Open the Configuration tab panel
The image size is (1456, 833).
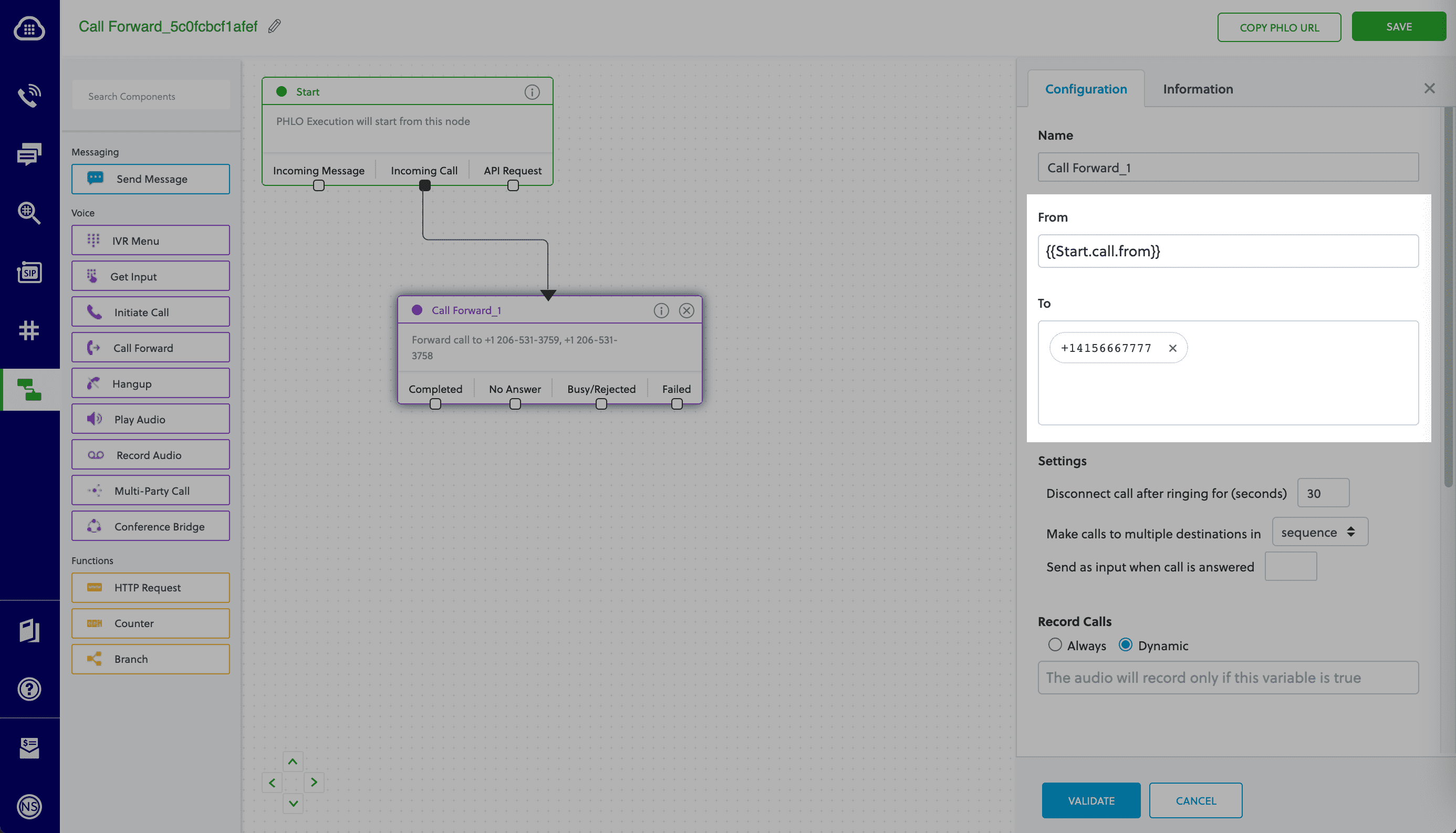pyautogui.click(x=1086, y=88)
